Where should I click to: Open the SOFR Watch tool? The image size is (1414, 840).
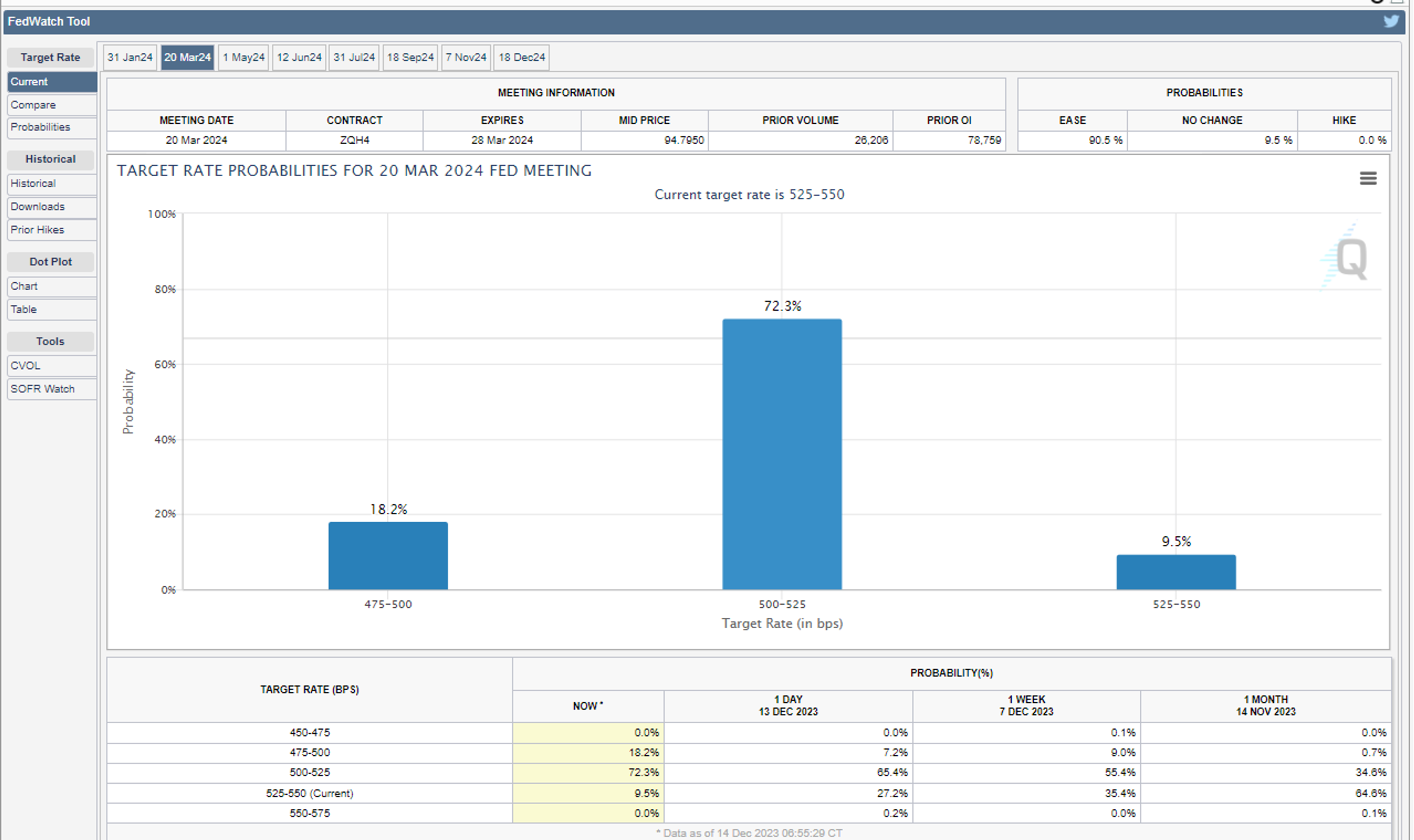tap(52, 389)
